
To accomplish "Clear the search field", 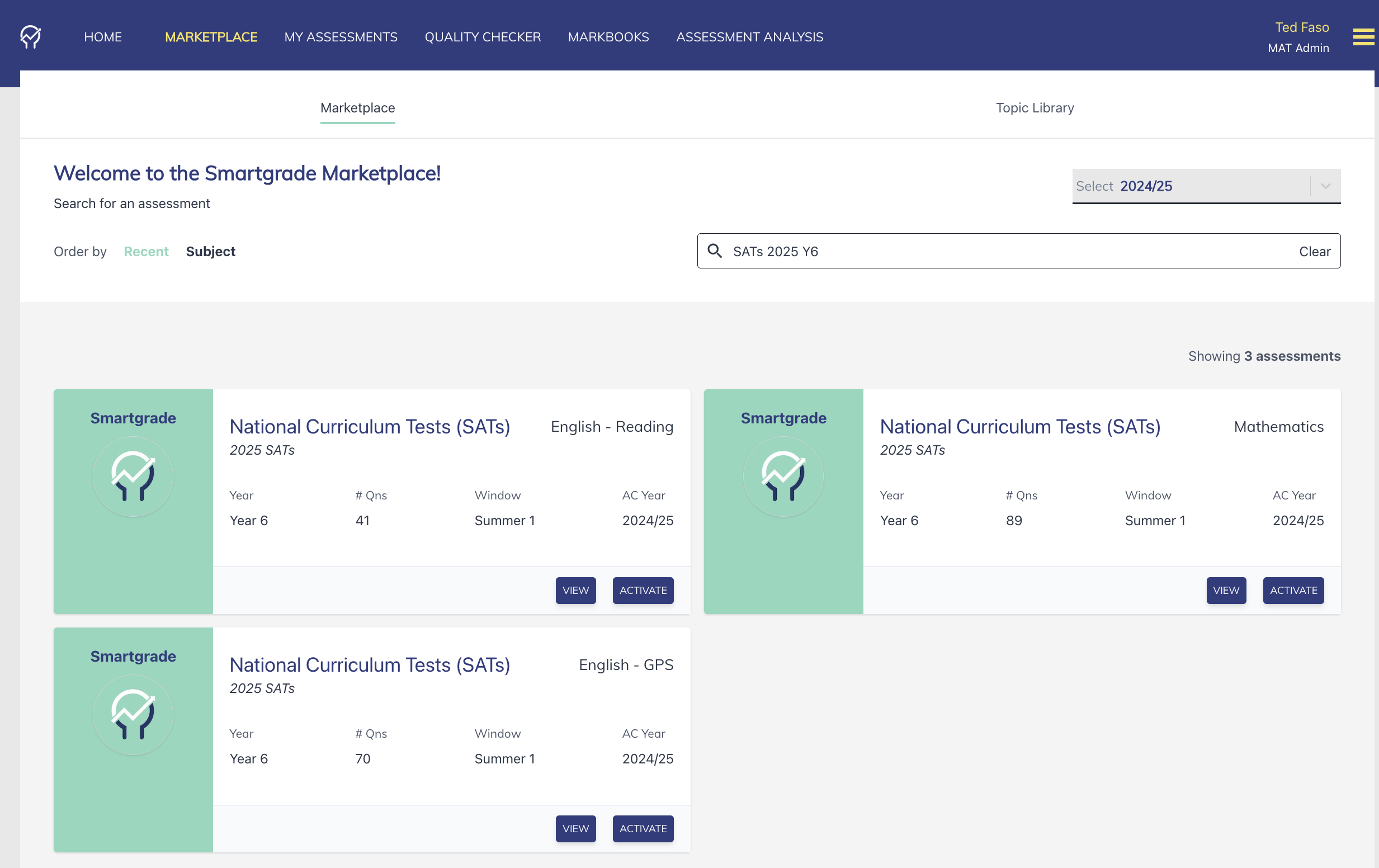I will pyautogui.click(x=1314, y=251).
